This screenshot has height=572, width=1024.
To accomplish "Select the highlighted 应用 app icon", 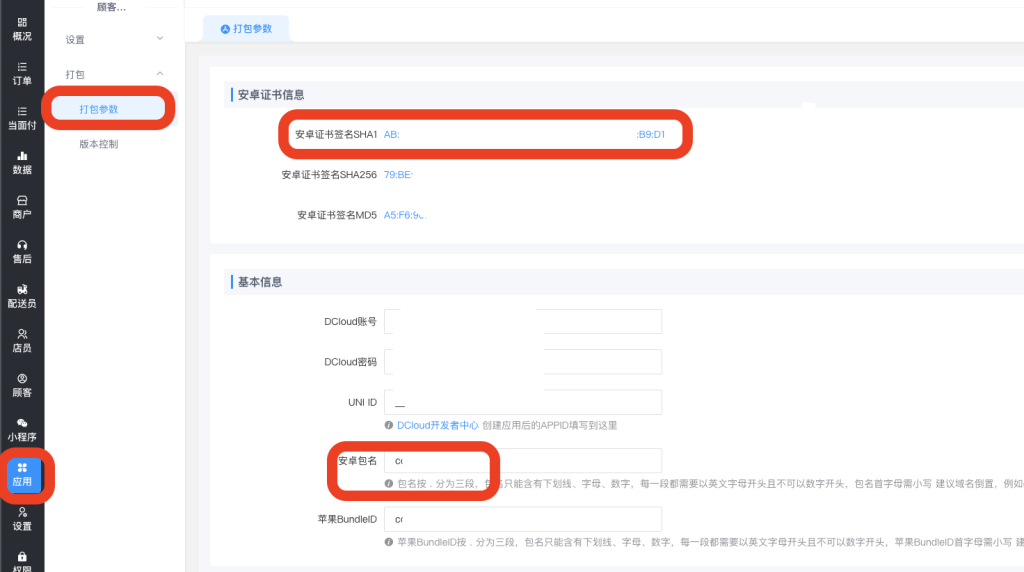I will [x=22, y=474].
